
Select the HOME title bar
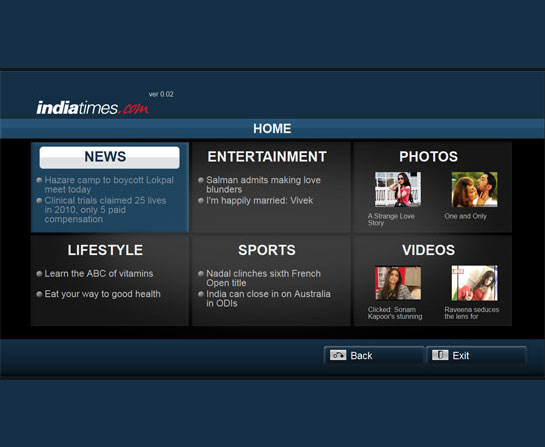point(272,129)
